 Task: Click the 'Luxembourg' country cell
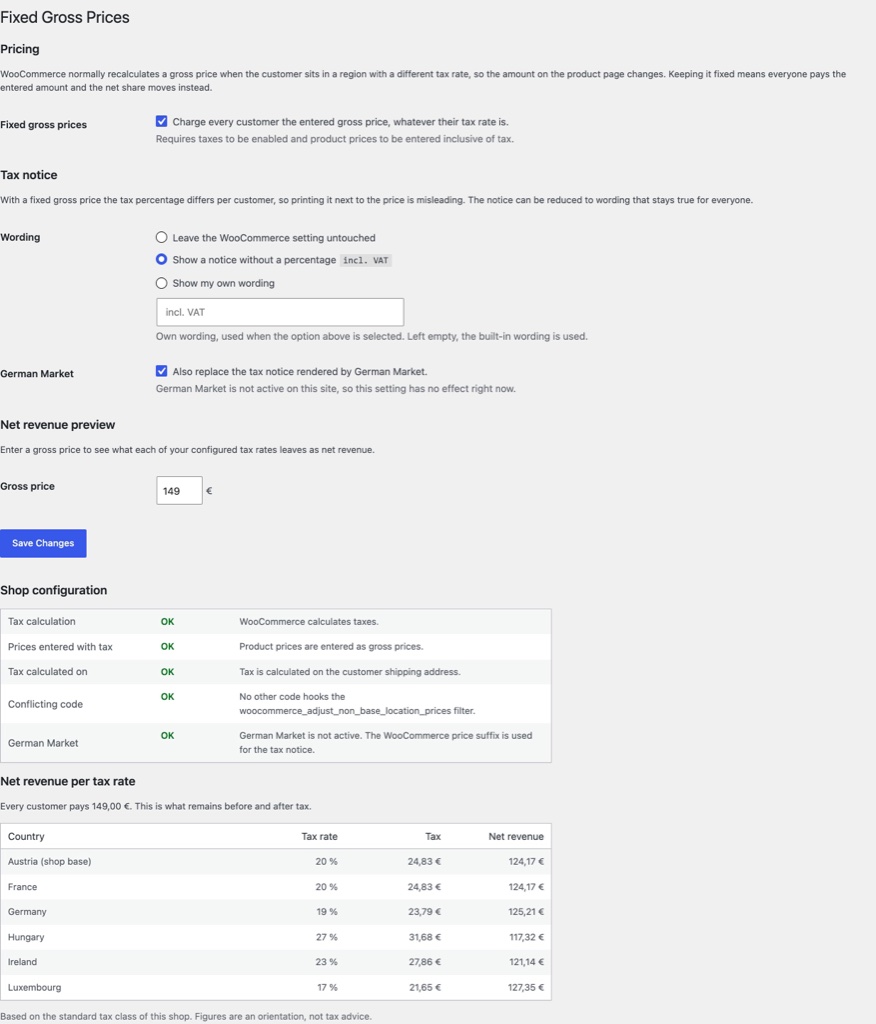click(x=35, y=987)
